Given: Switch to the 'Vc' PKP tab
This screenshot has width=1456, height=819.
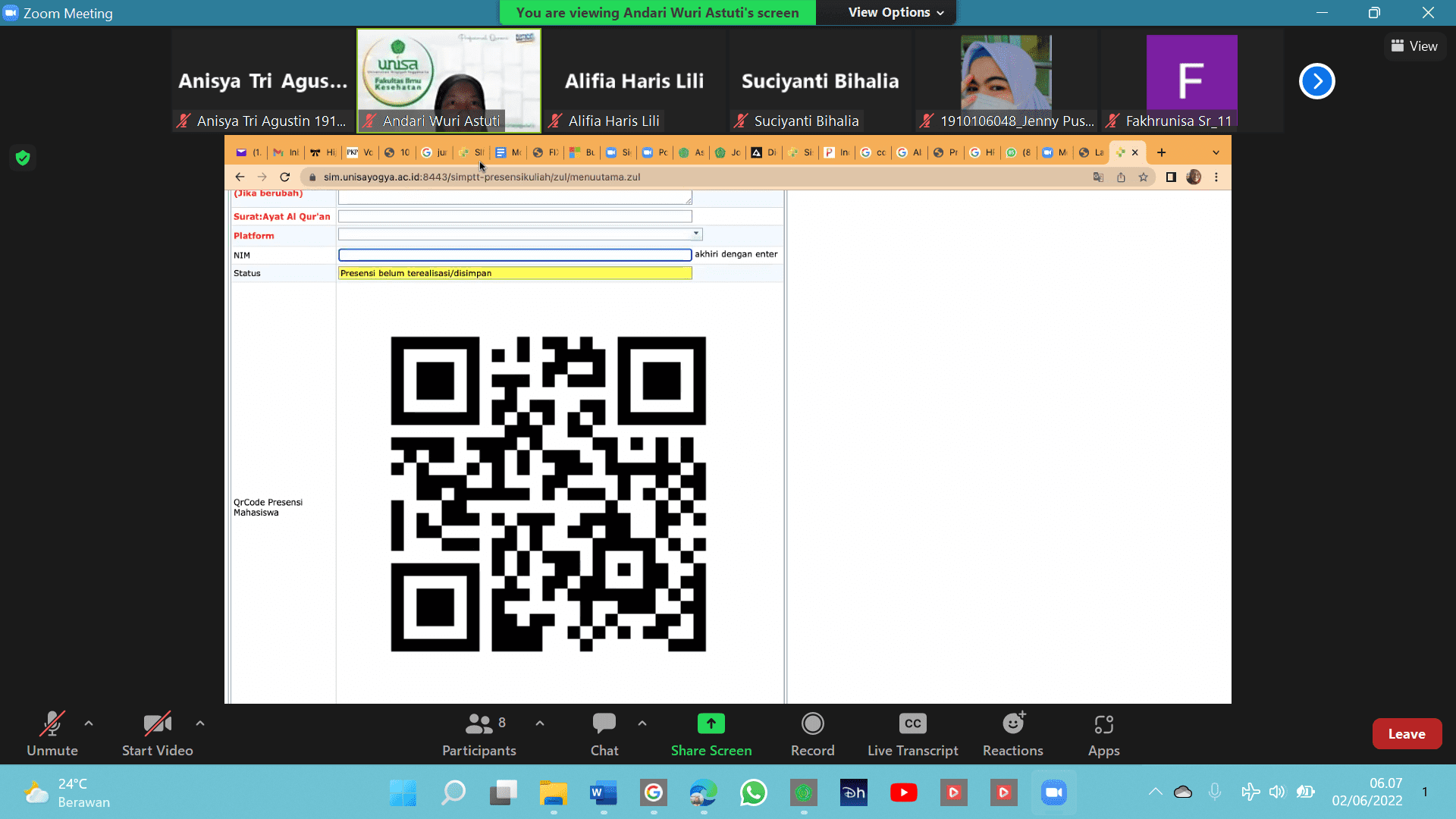Looking at the screenshot, I should pos(360,152).
